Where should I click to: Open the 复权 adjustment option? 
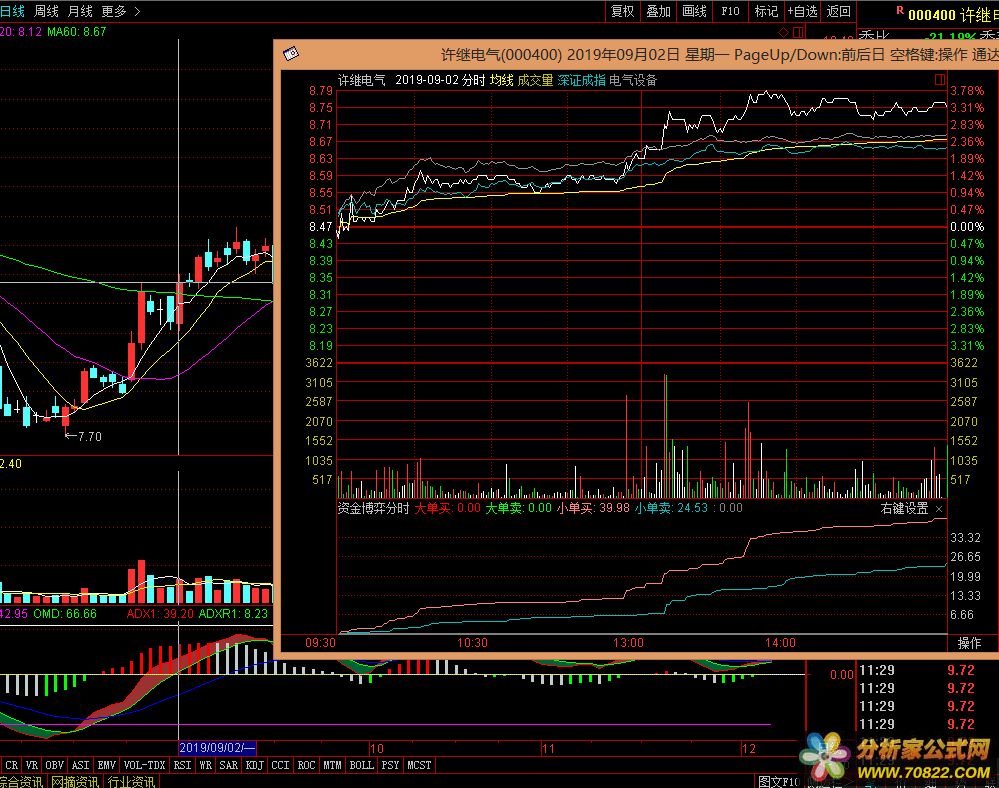pos(622,11)
